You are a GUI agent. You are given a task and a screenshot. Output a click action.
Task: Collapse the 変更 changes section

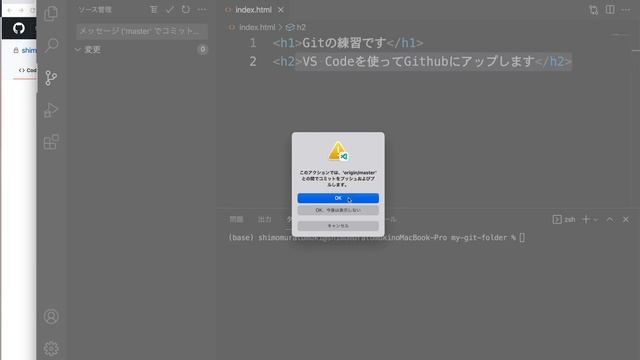(78, 50)
